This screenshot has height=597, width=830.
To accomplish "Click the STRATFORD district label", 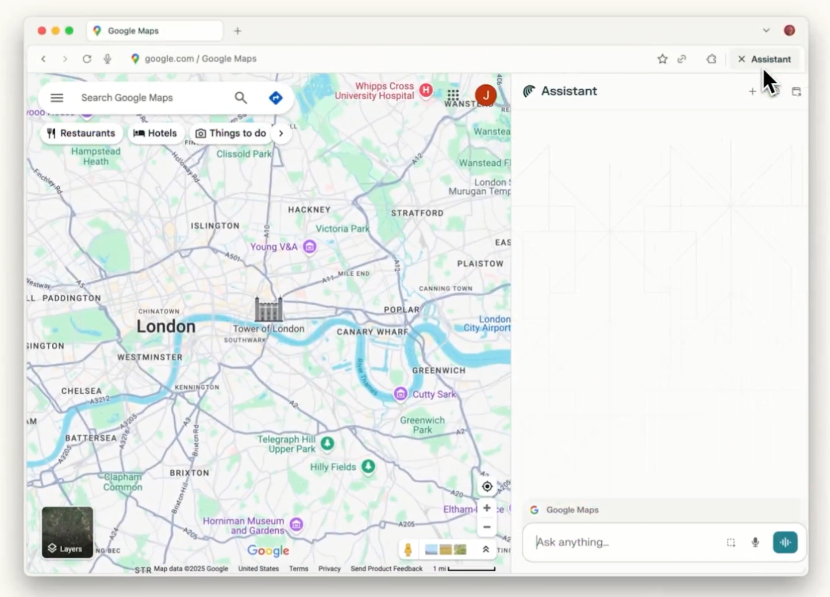I will pos(418,213).
